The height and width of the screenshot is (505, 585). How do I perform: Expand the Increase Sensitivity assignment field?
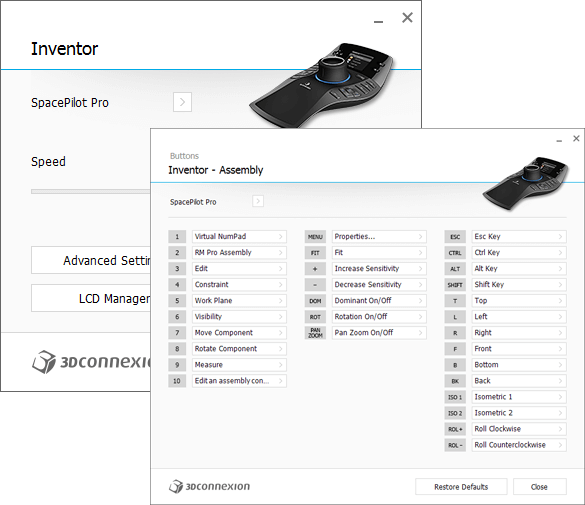(x=379, y=269)
